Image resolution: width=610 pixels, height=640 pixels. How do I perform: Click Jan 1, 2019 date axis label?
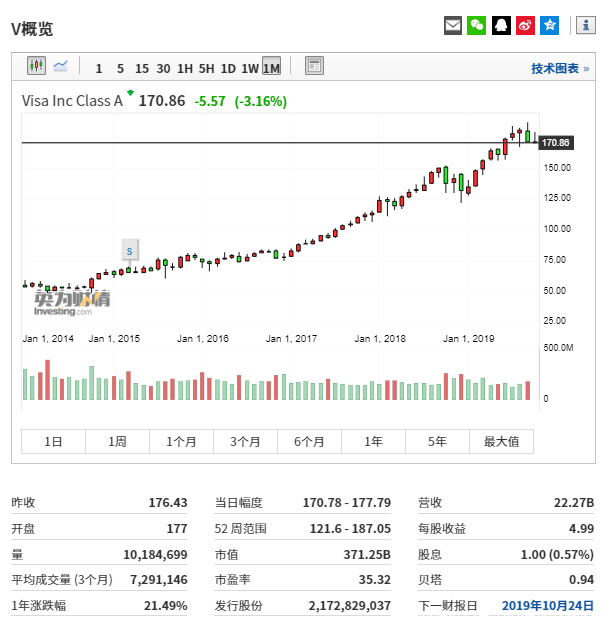468,338
